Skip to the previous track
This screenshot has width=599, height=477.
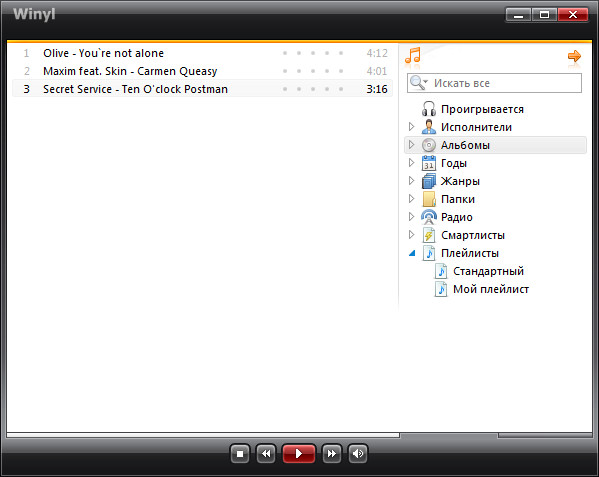(x=266, y=454)
